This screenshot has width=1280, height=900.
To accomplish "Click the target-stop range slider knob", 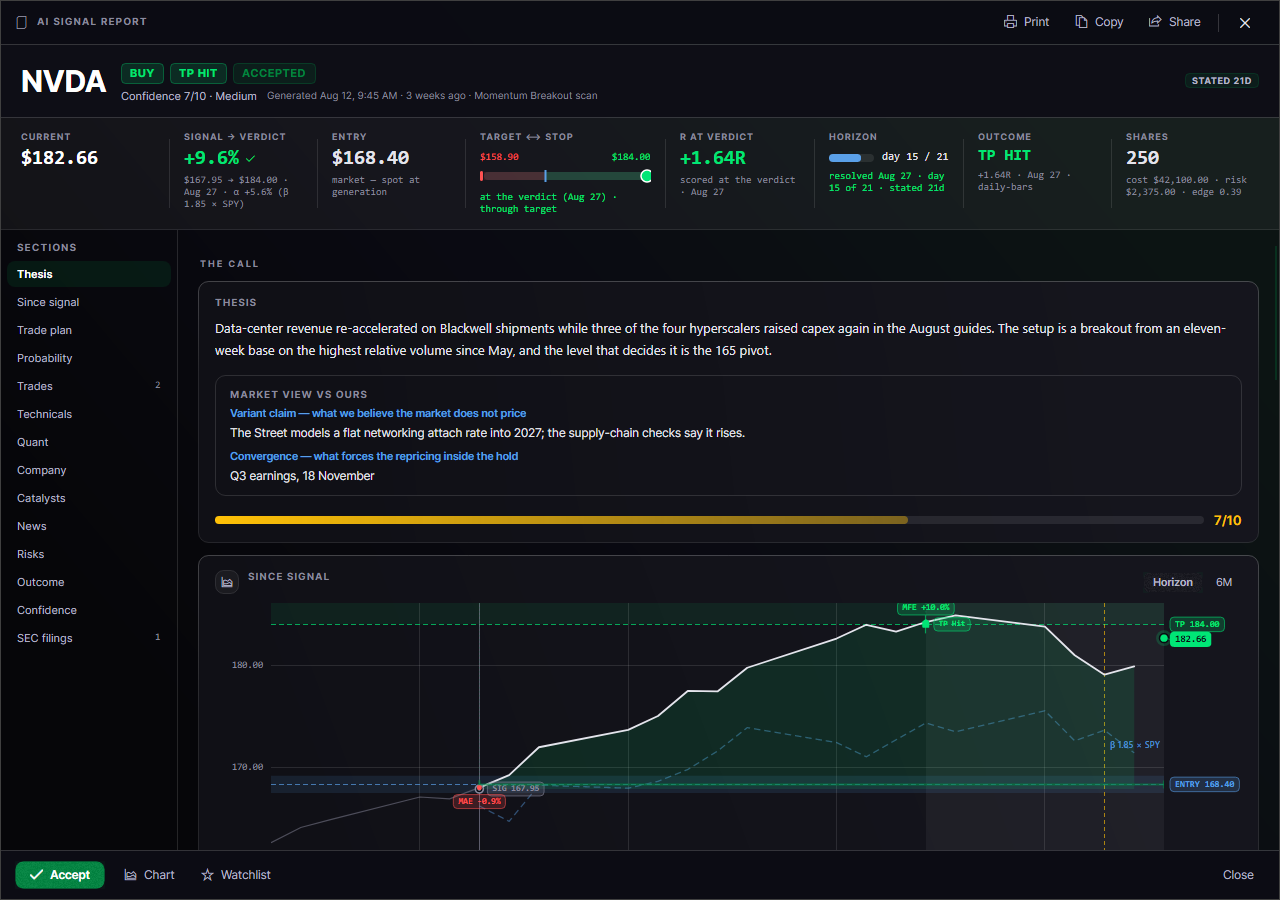I will (x=646, y=176).
